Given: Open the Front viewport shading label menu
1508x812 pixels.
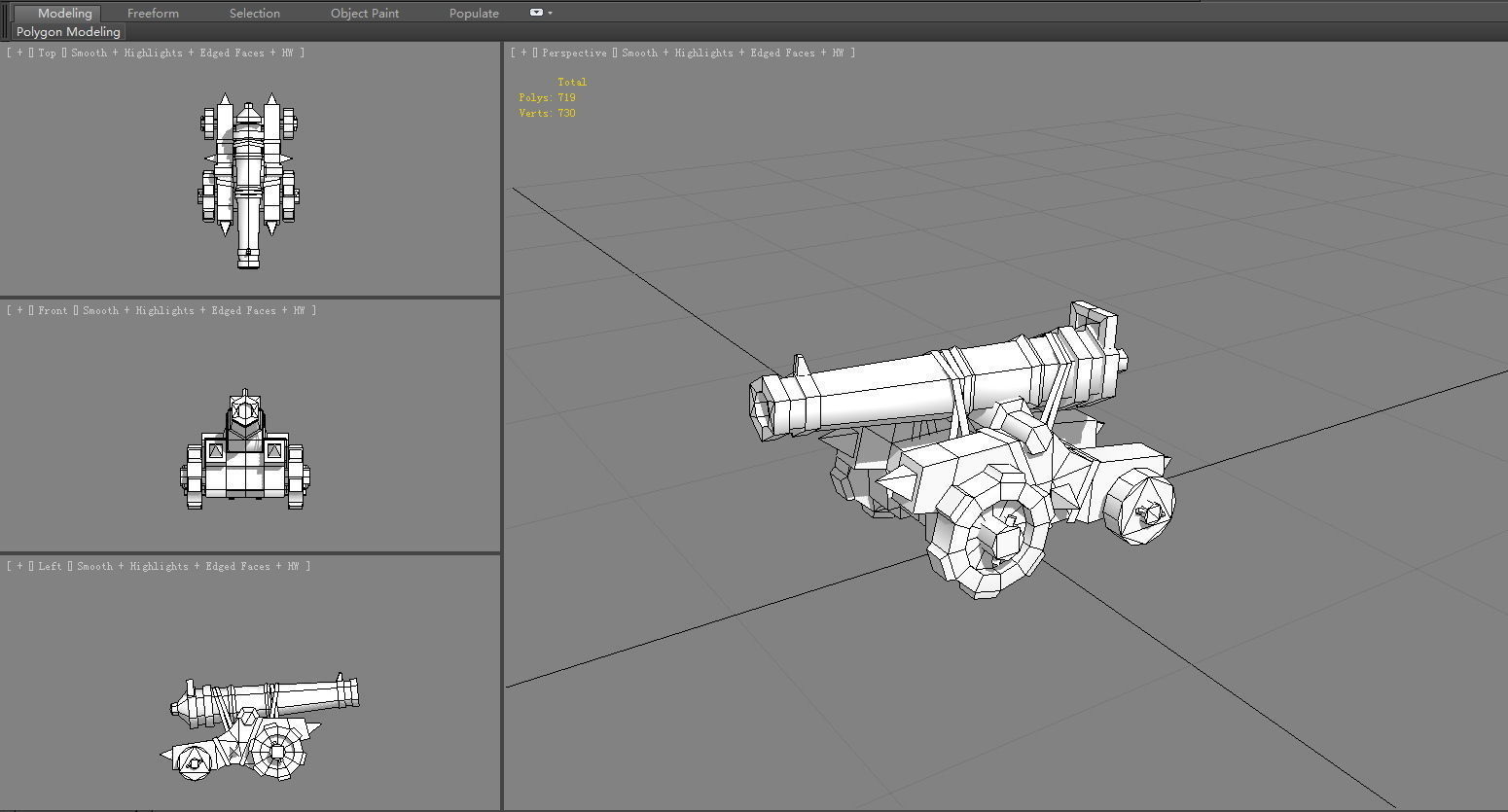Looking at the screenshot, I should pyautogui.click(x=193, y=310).
